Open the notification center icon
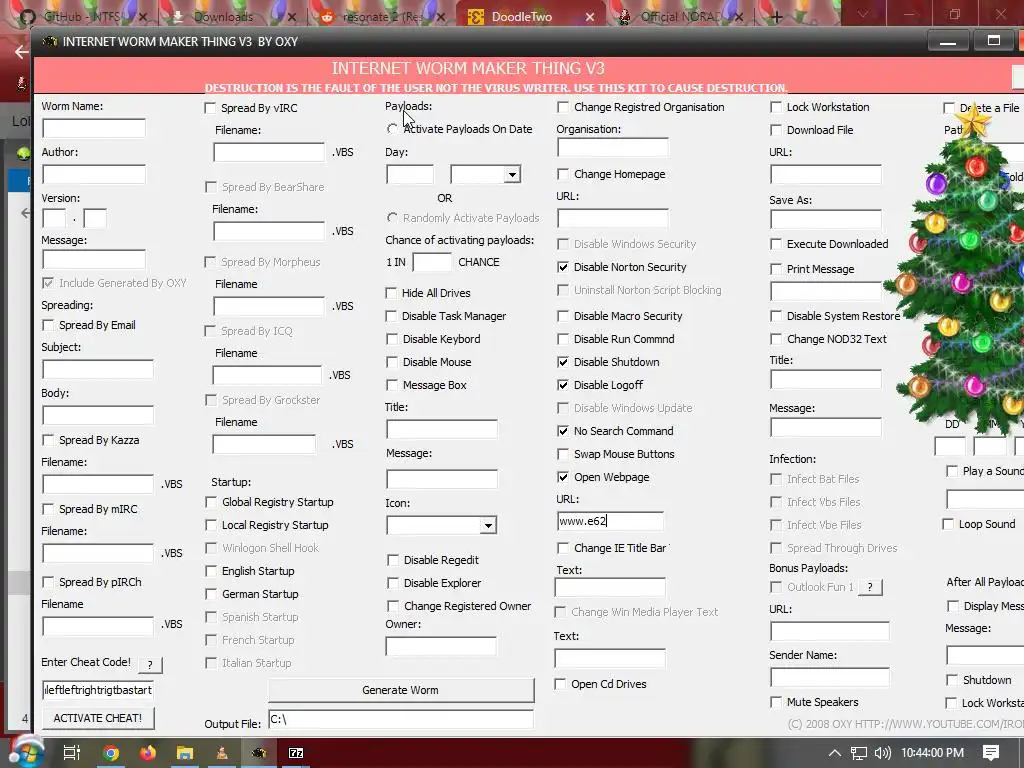Screen dimensions: 1024x768 (991, 753)
